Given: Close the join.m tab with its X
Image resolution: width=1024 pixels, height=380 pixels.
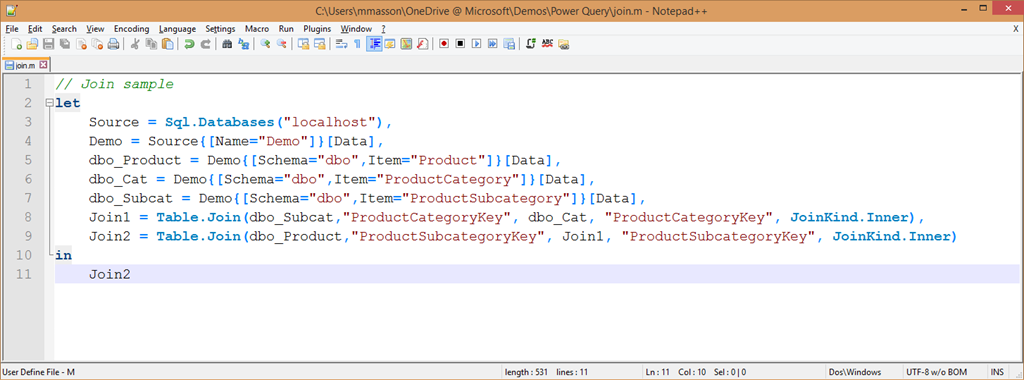Looking at the screenshot, I should click(x=43, y=65).
